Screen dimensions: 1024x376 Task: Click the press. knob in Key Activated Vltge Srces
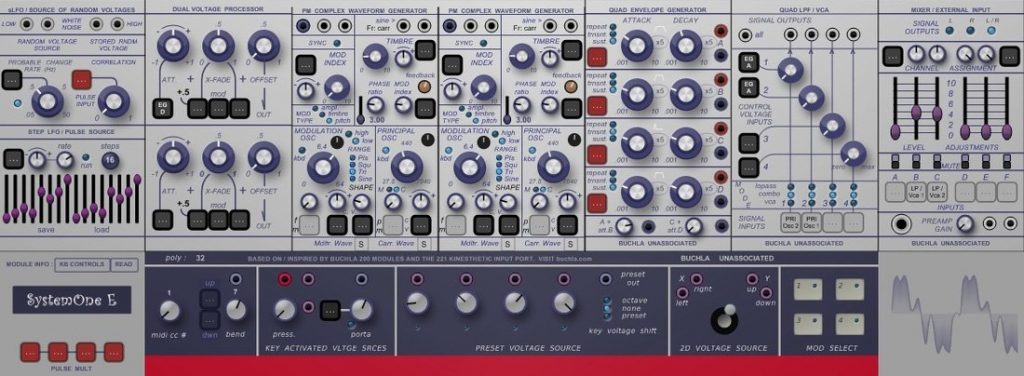(285, 309)
